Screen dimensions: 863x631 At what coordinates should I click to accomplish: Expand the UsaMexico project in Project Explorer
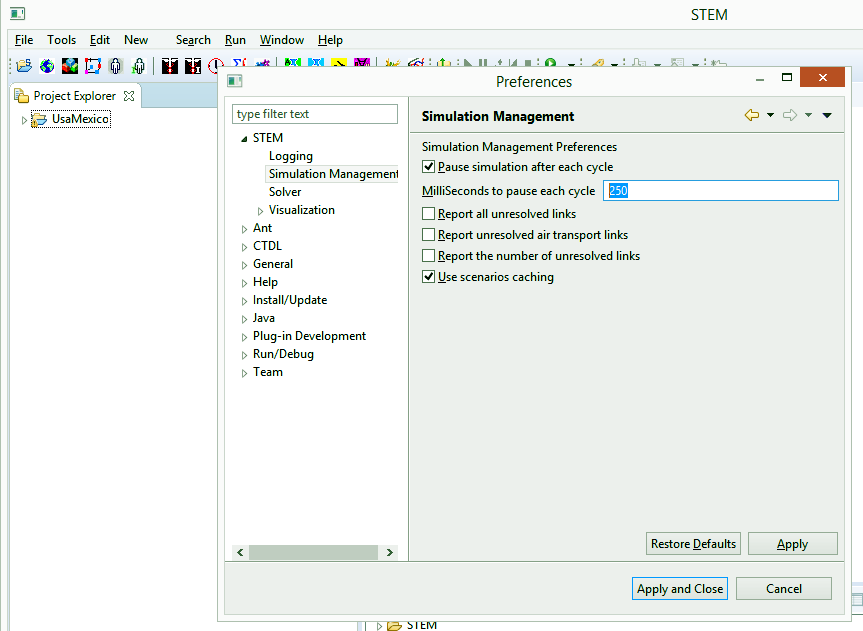(x=24, y=119)
